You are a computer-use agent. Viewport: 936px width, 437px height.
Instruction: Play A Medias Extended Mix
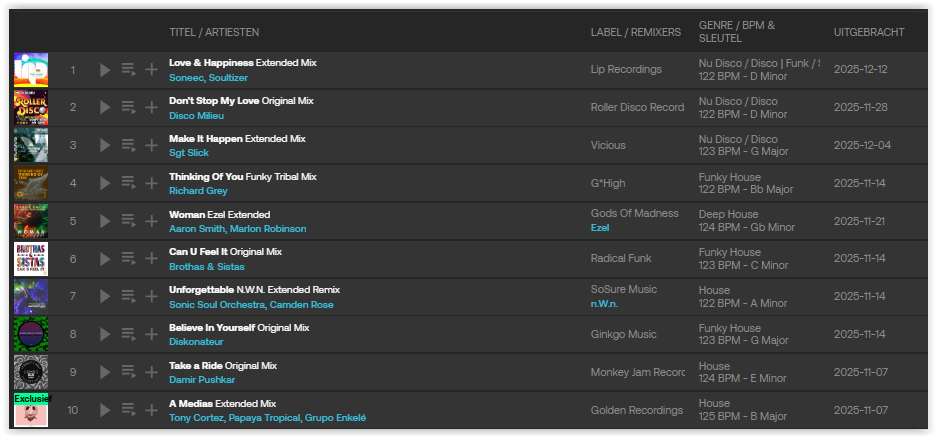point(106,410)
